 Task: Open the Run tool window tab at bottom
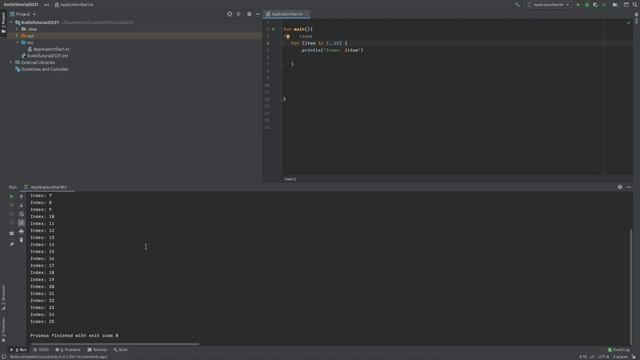pos(18,350)
